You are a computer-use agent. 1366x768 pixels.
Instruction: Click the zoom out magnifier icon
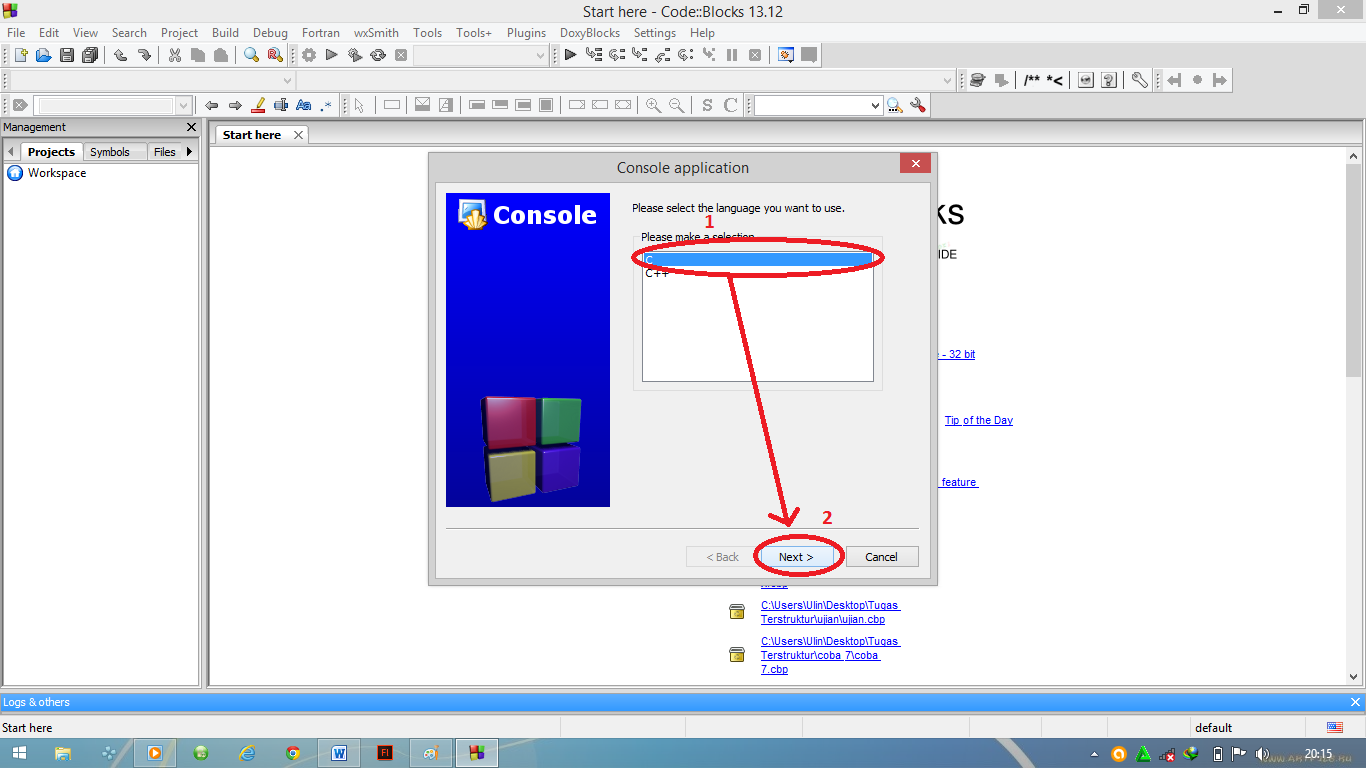(x=677, y=105)
